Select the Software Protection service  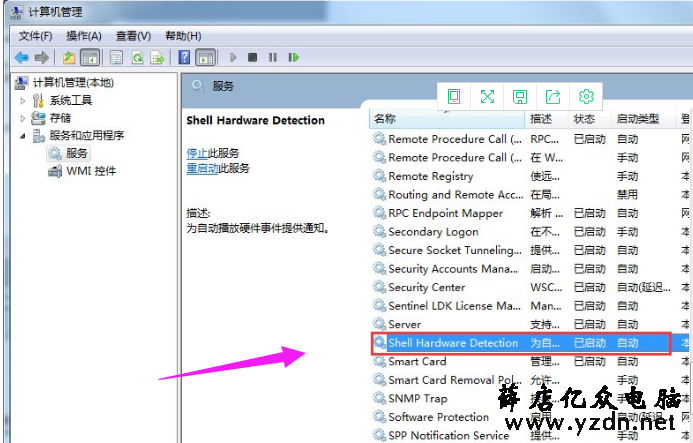coord(530,417)
